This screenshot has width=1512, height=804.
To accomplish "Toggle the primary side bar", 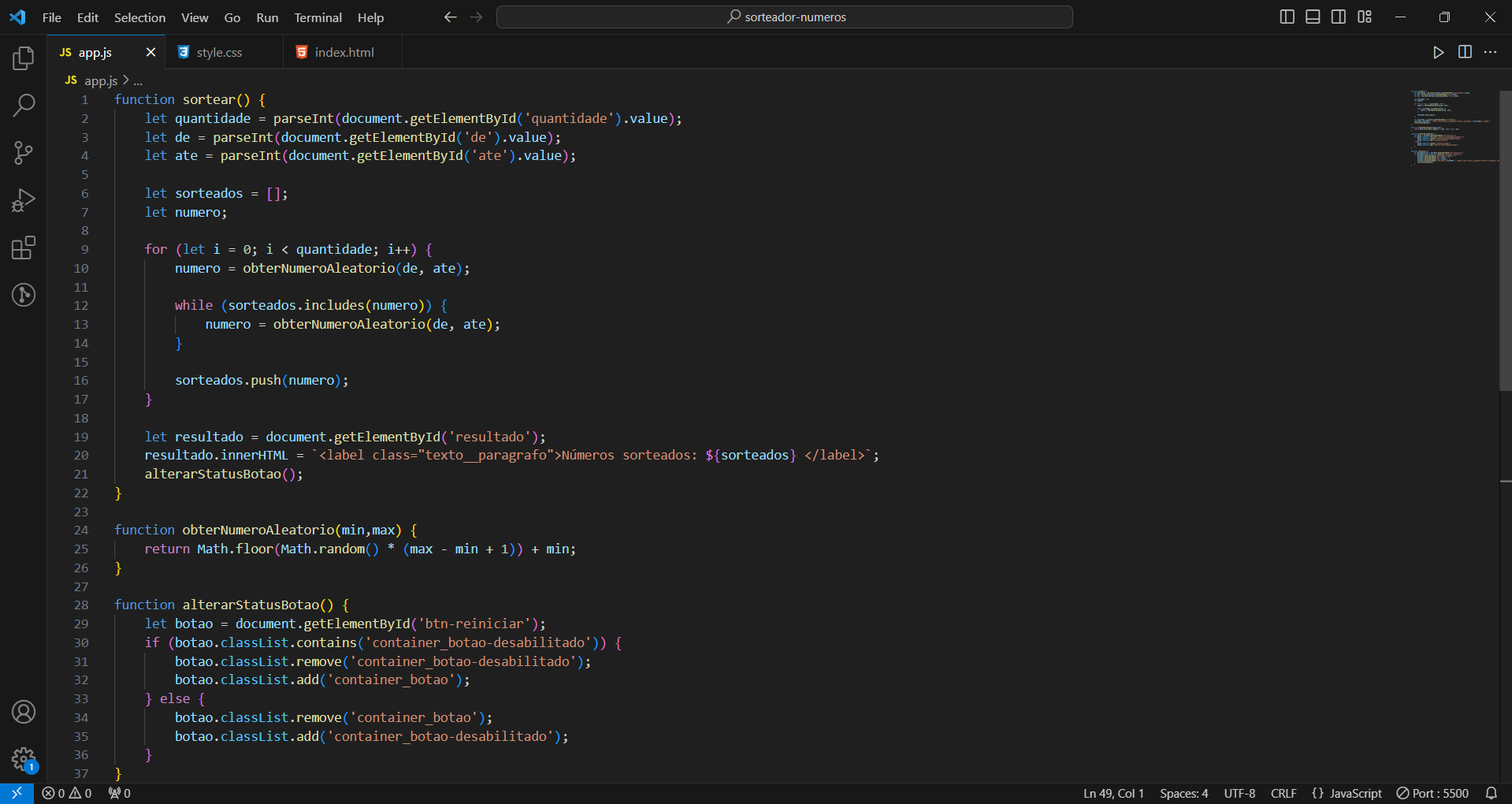I will click(x=1287, y=17).
